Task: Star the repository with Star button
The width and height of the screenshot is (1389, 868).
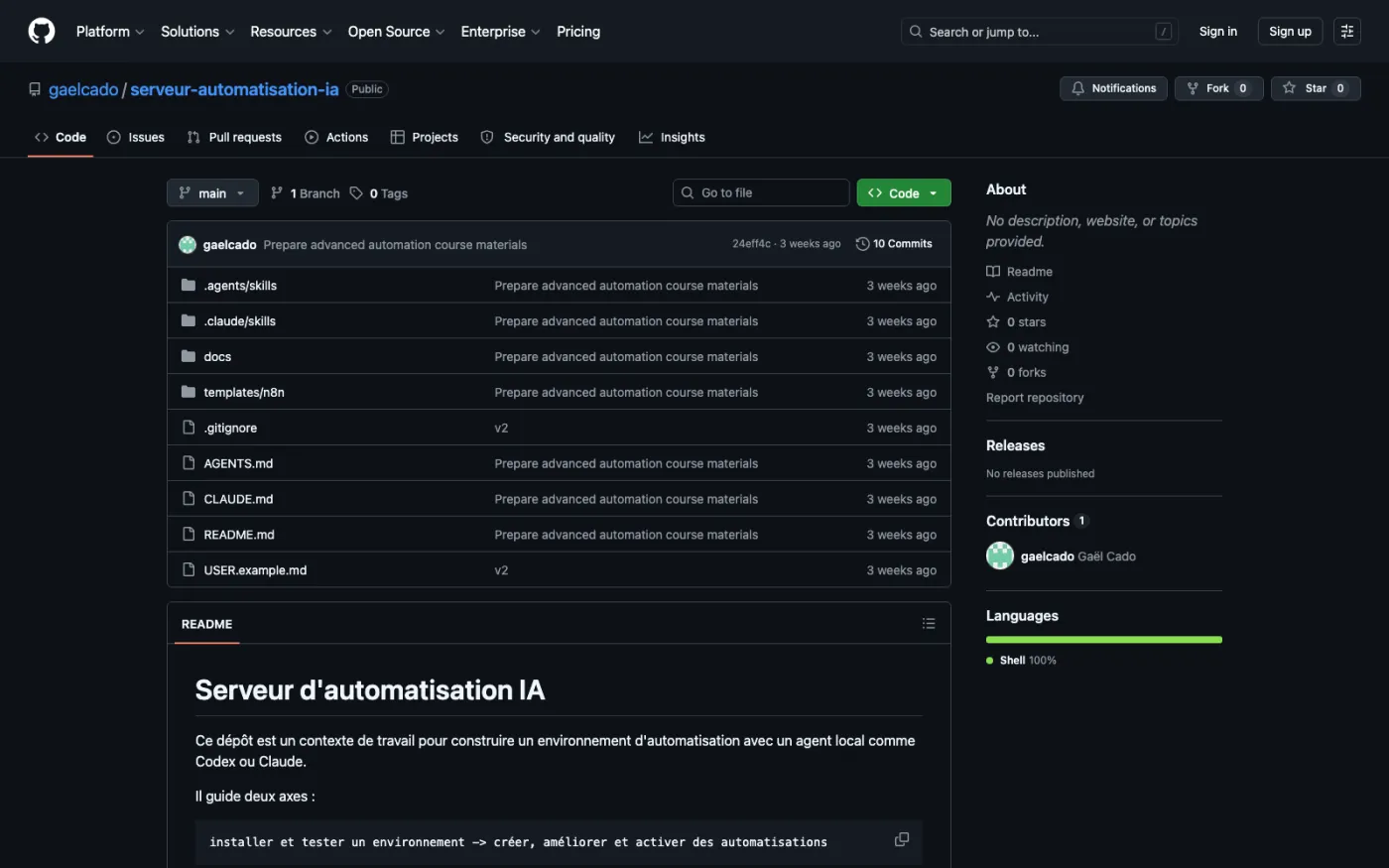Action: click(x=1316, y=88)
